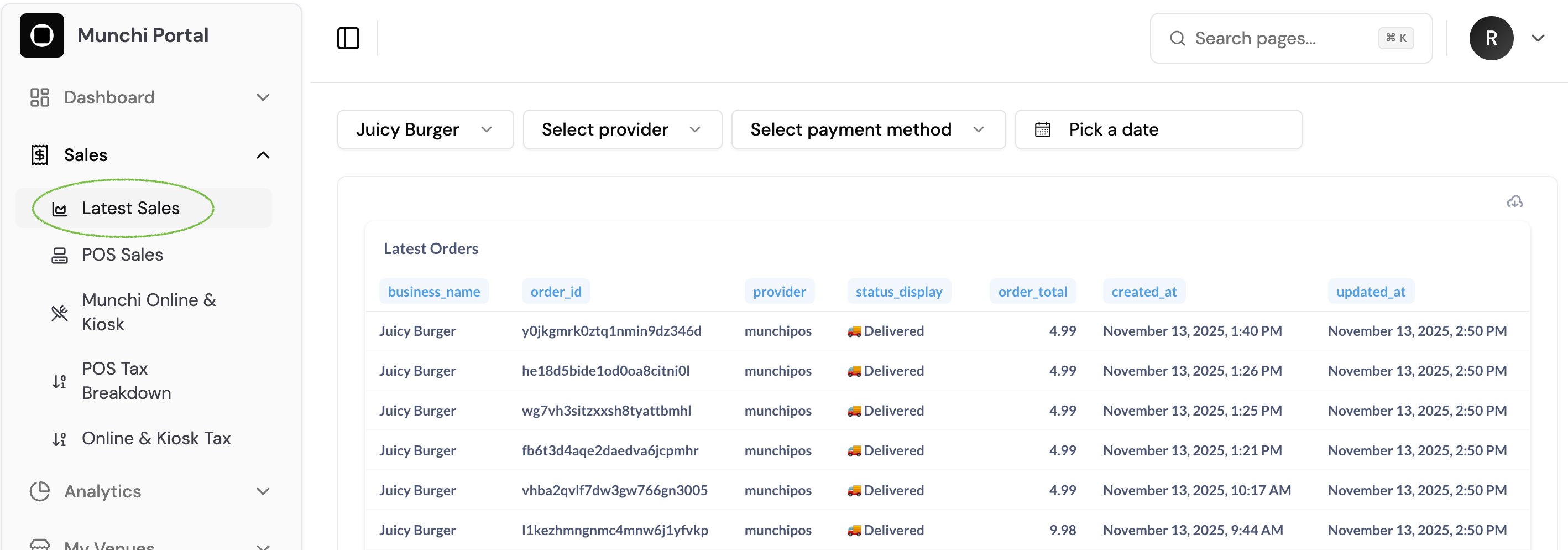Select order wg7vh3sitzxxsh8tyattbmhl
Viewport: 1568px width, 550px height.
click(x=607, y=411)
